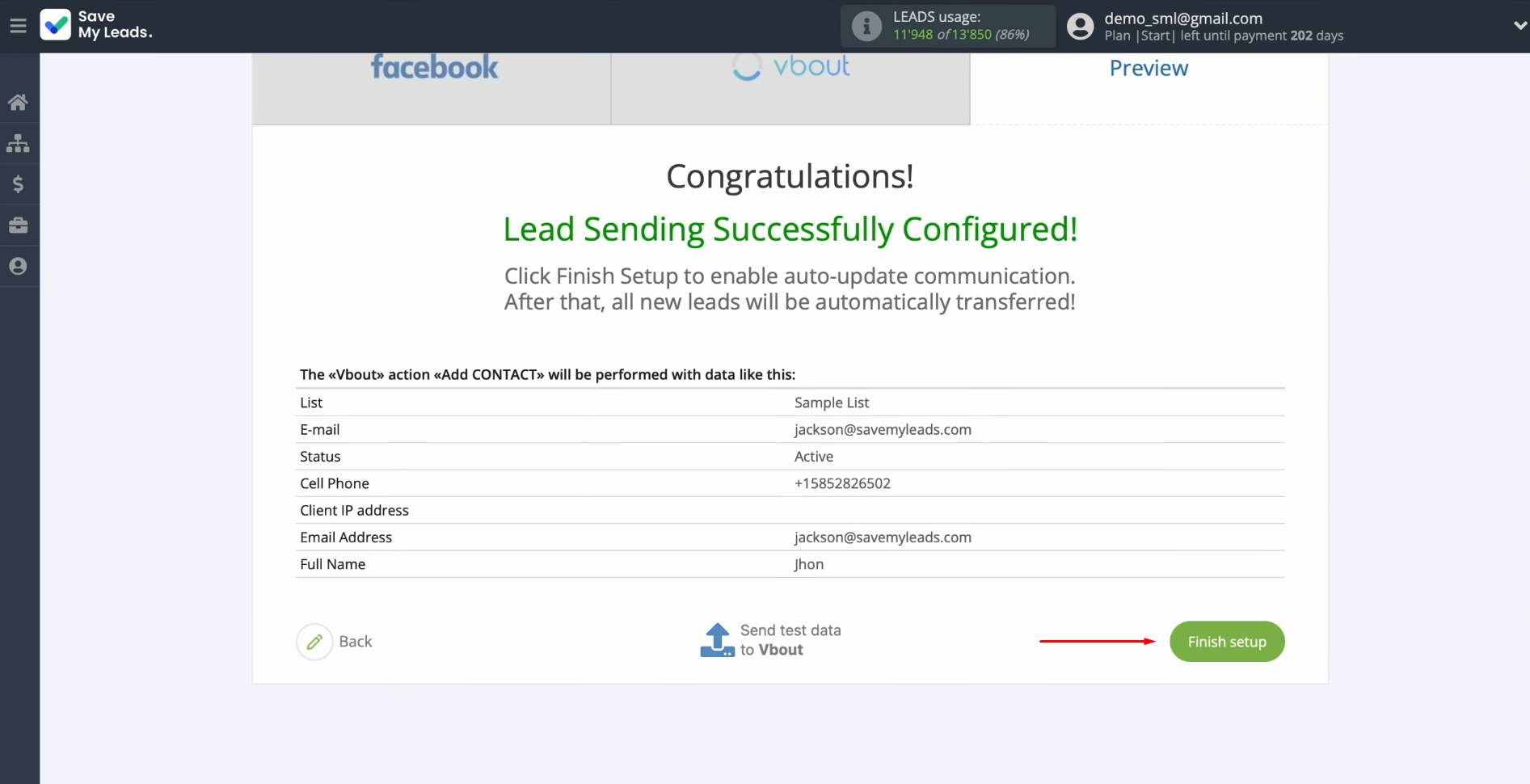1530x784 pixels.
Task: Click the Active status value
Action: 814,457
